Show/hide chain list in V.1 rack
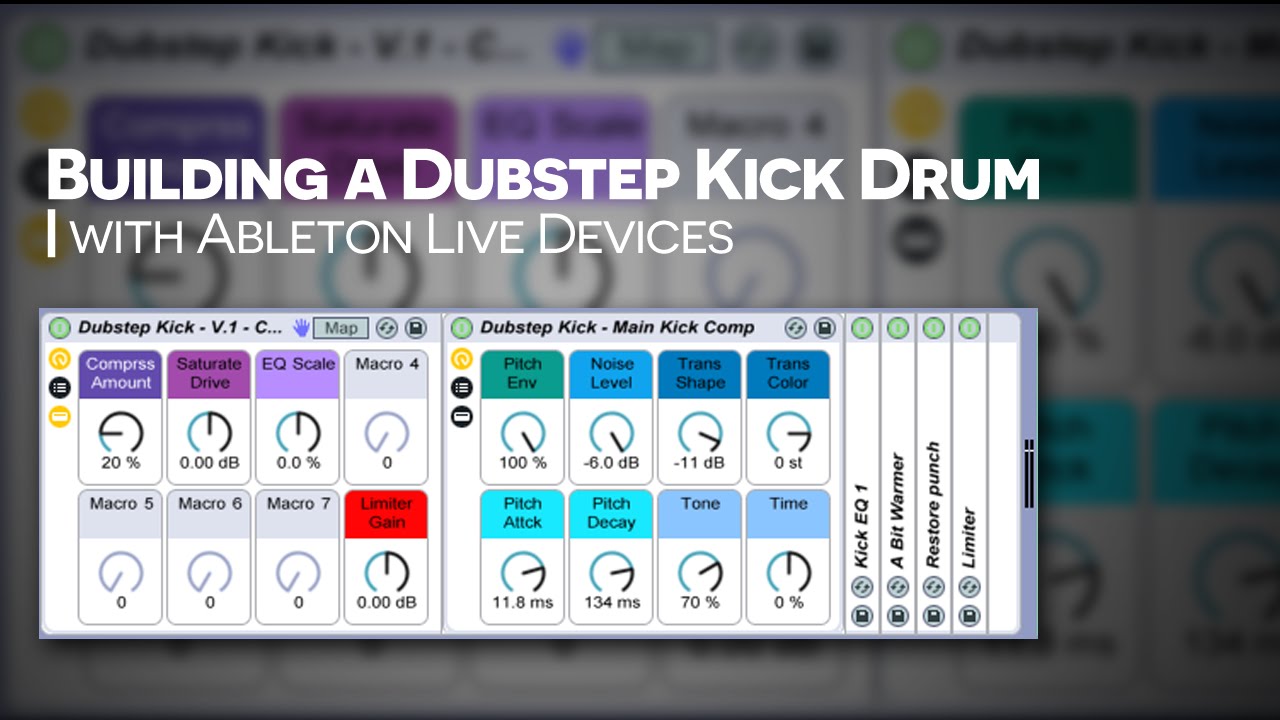 (59, 388)
